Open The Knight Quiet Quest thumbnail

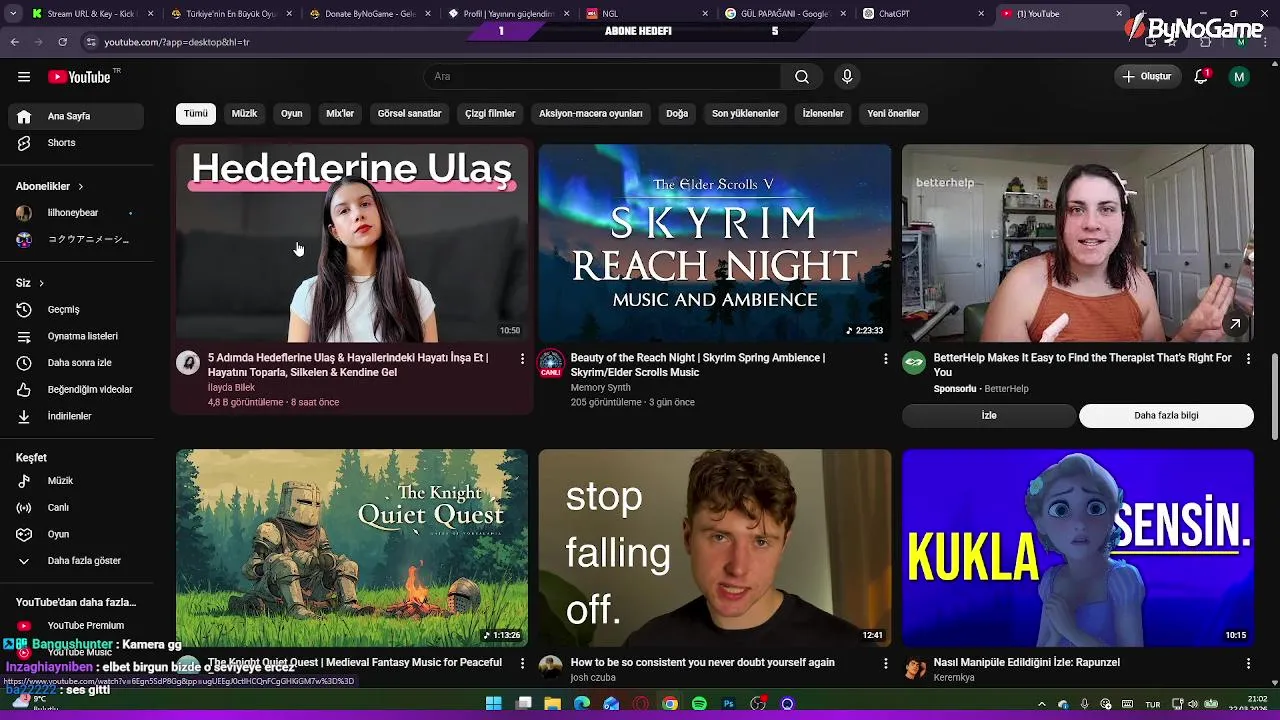tap(352, 548)
